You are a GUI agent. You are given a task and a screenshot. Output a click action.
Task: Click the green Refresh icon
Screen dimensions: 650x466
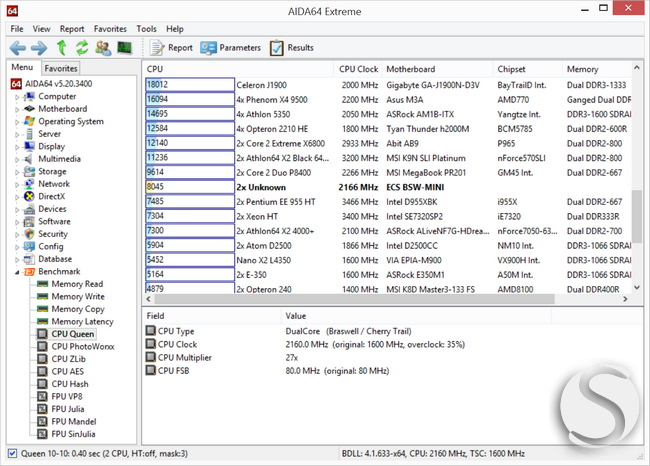pos(82,48)
